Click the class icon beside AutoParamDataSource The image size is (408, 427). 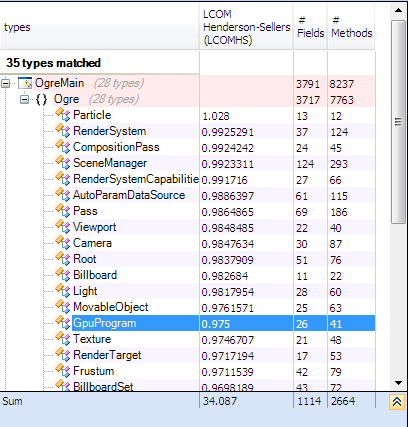click(x=63, y=195)
